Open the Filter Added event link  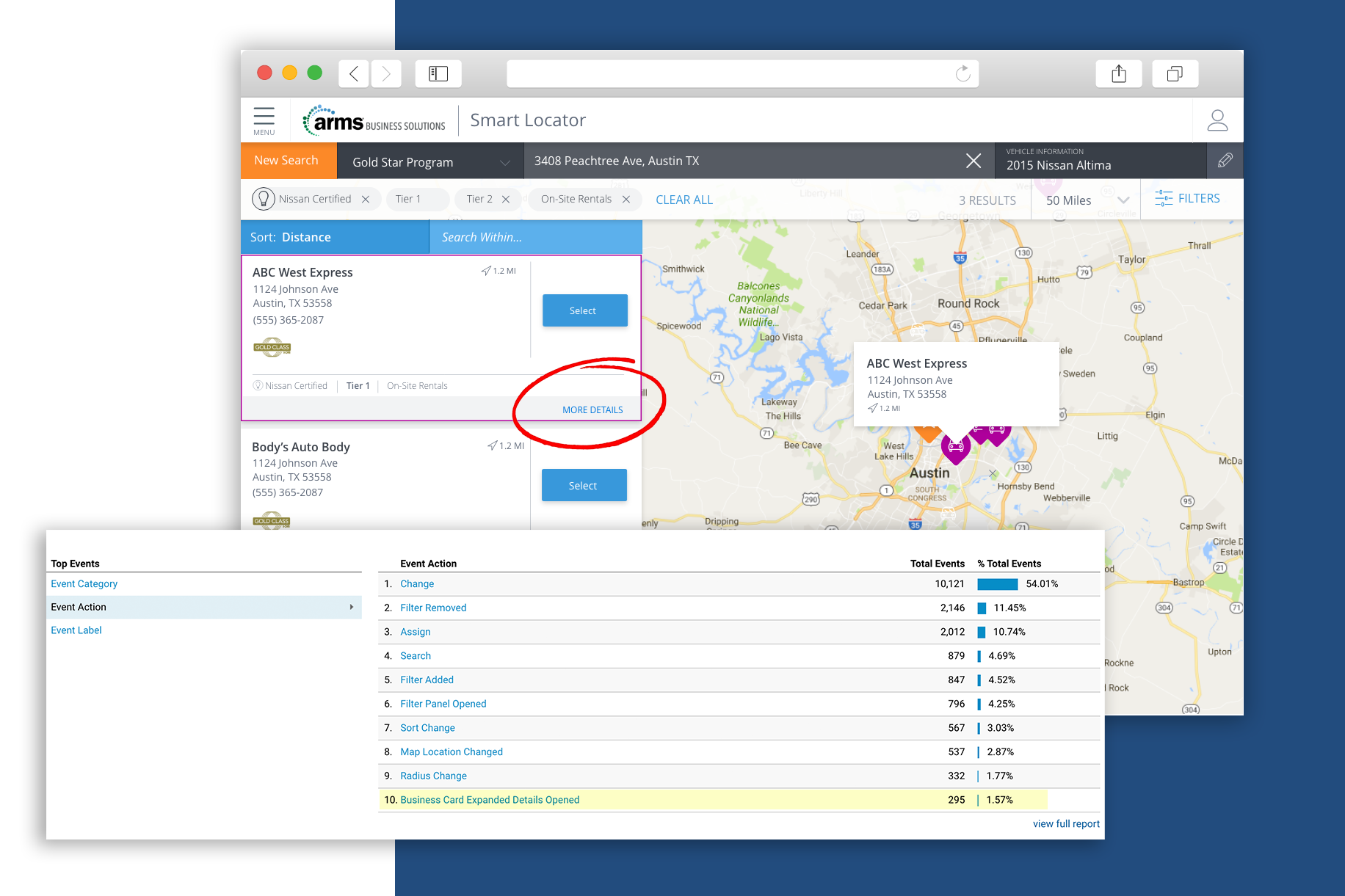[427, 680]
